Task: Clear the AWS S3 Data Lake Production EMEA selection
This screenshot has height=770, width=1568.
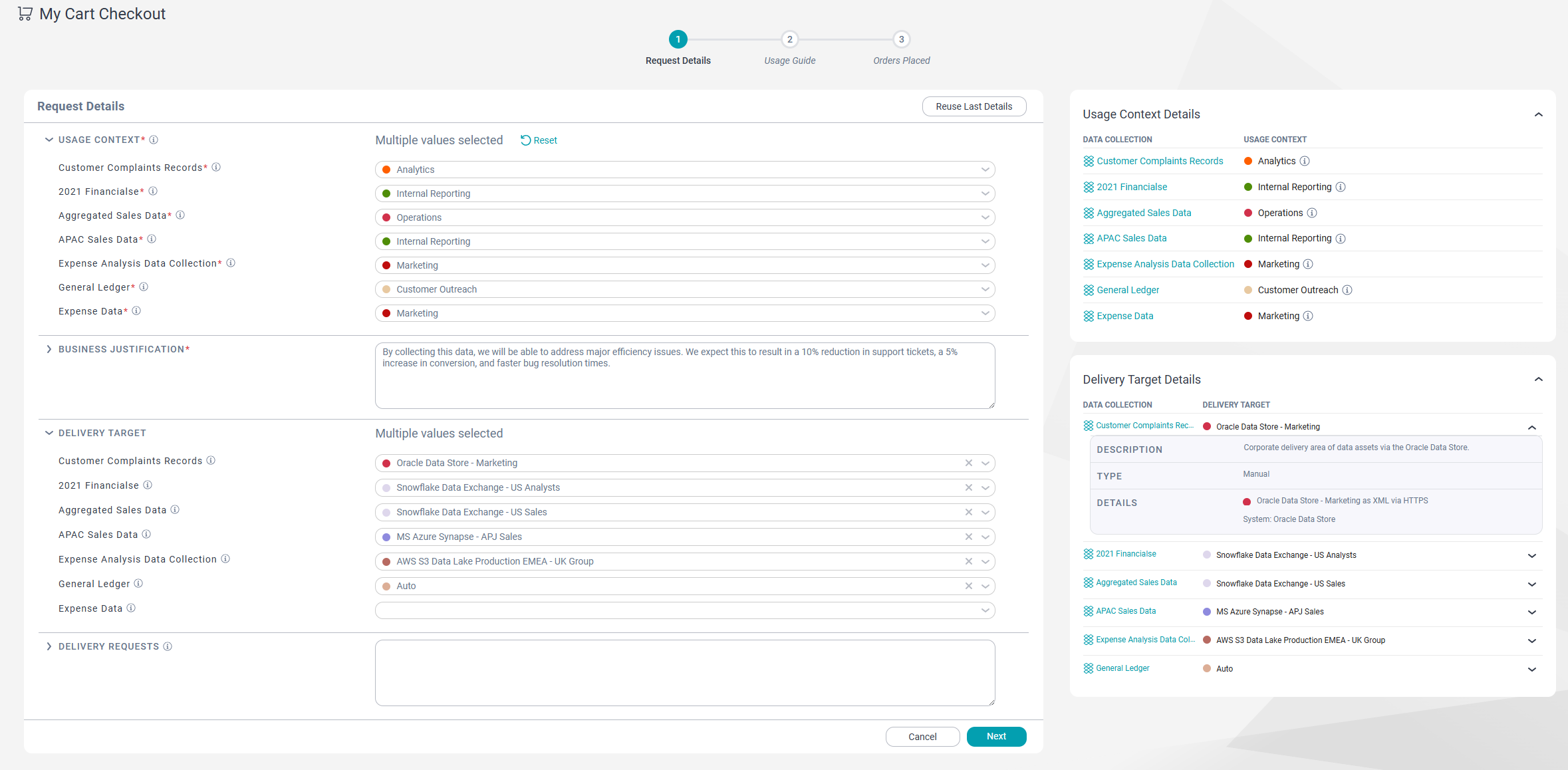Action: 969,561
